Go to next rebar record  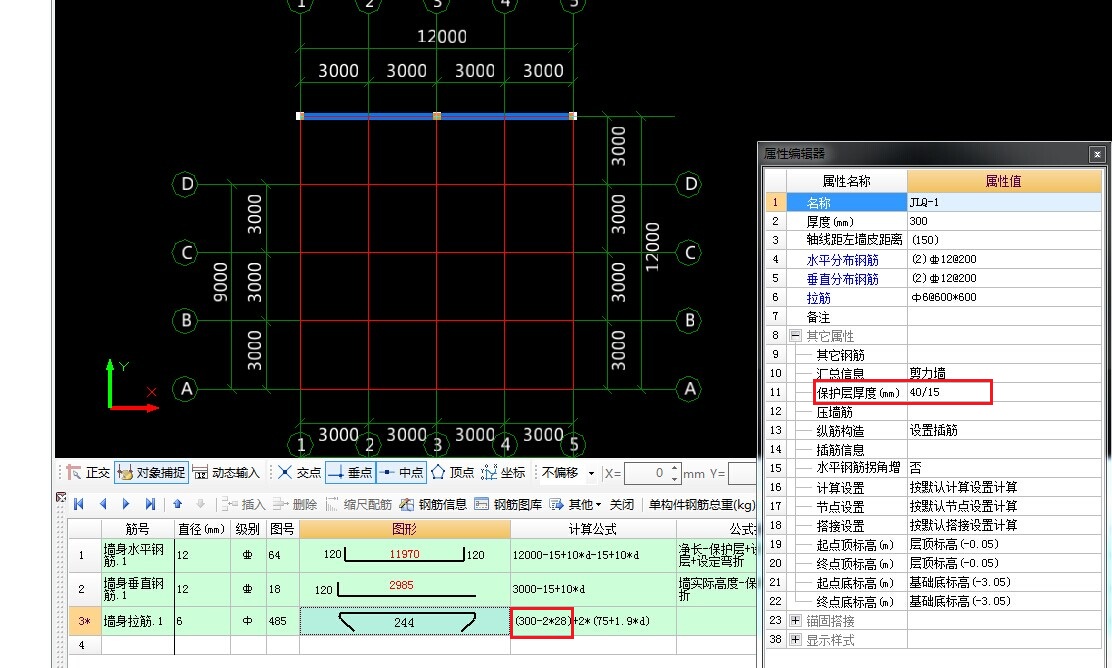pyautogui.click(x=126, y=504)
